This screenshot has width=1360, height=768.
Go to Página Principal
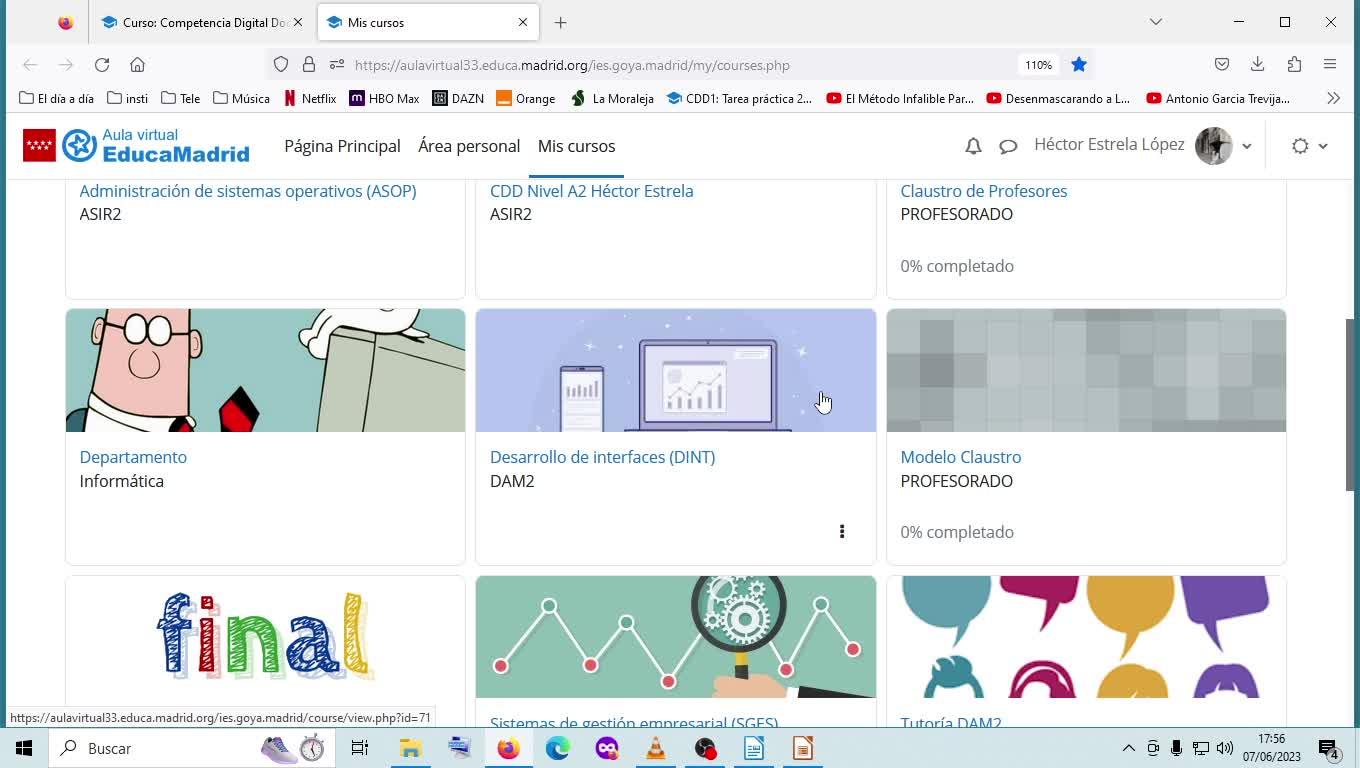(342, 146)
